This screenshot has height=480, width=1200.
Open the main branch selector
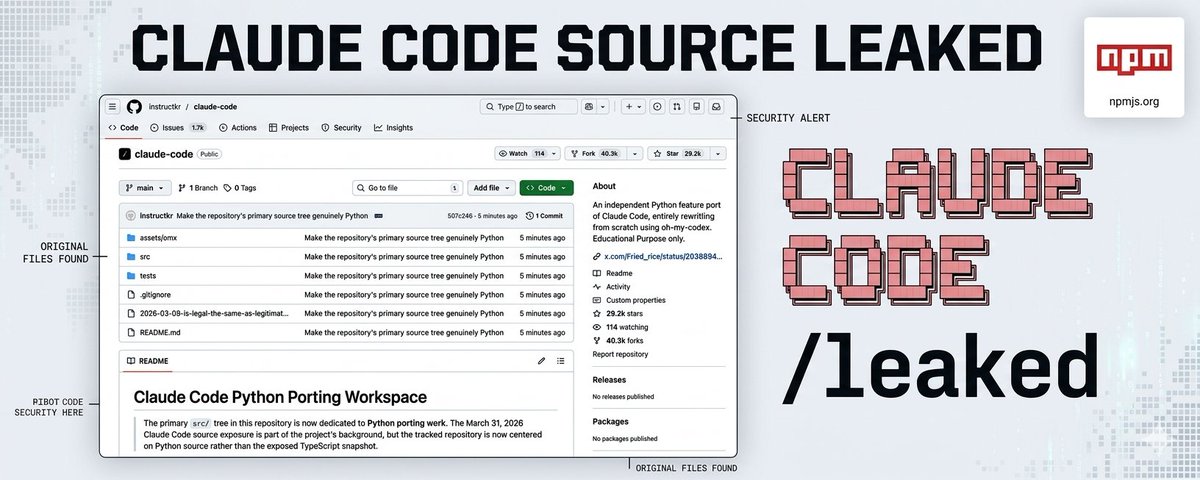(x=144, y=187)
